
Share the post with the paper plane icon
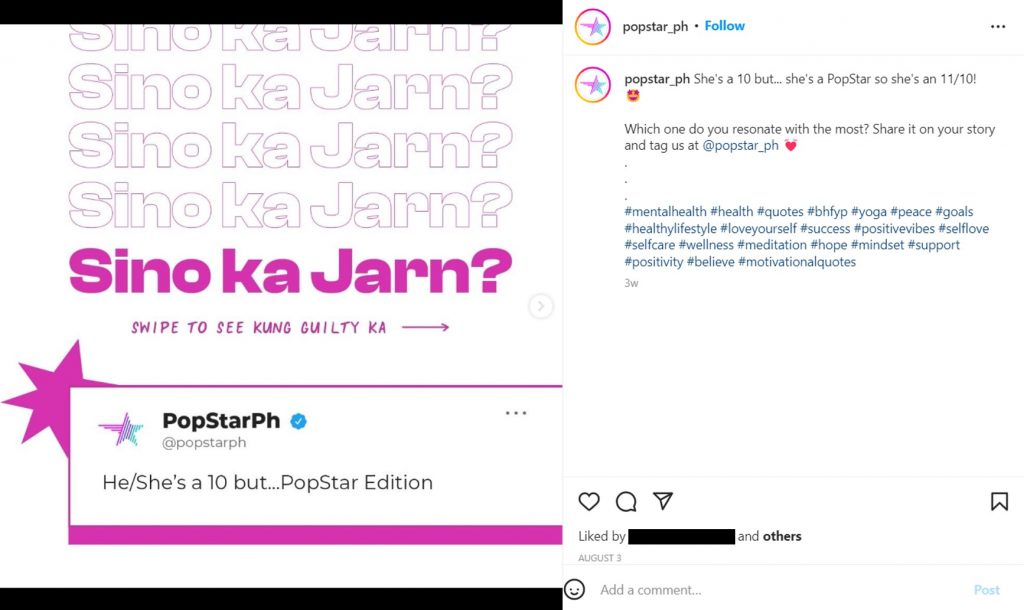[x=663, y=500]
